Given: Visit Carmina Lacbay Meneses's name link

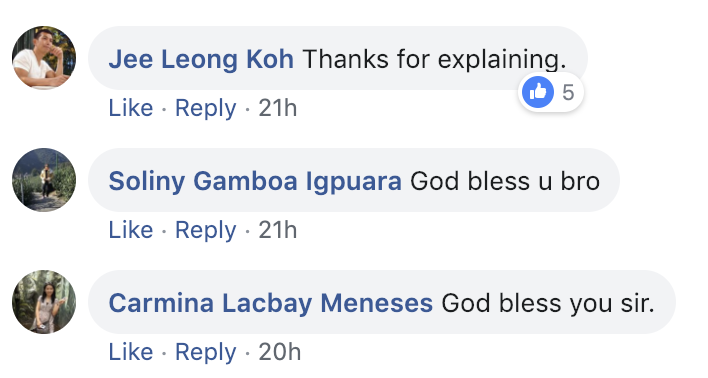Looking at the screenshot, I should click(x=270, y=303).
